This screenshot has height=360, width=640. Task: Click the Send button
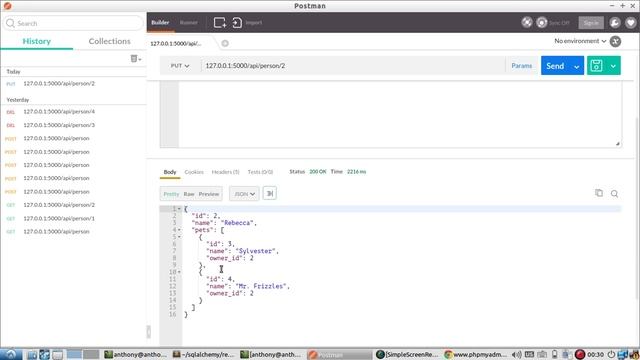[555, 66]
